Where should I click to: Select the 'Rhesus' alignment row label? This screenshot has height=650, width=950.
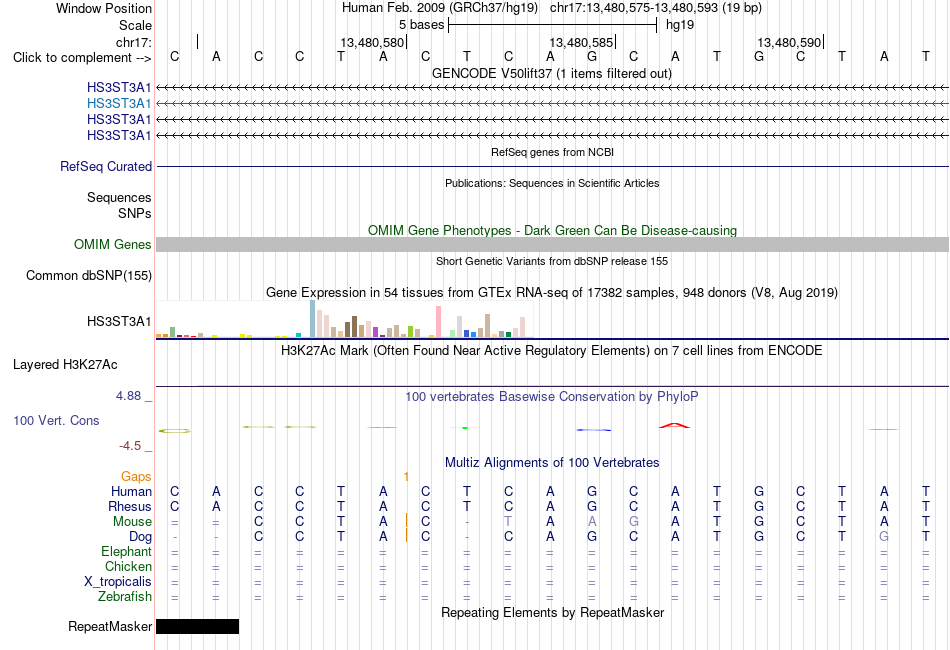130,506
